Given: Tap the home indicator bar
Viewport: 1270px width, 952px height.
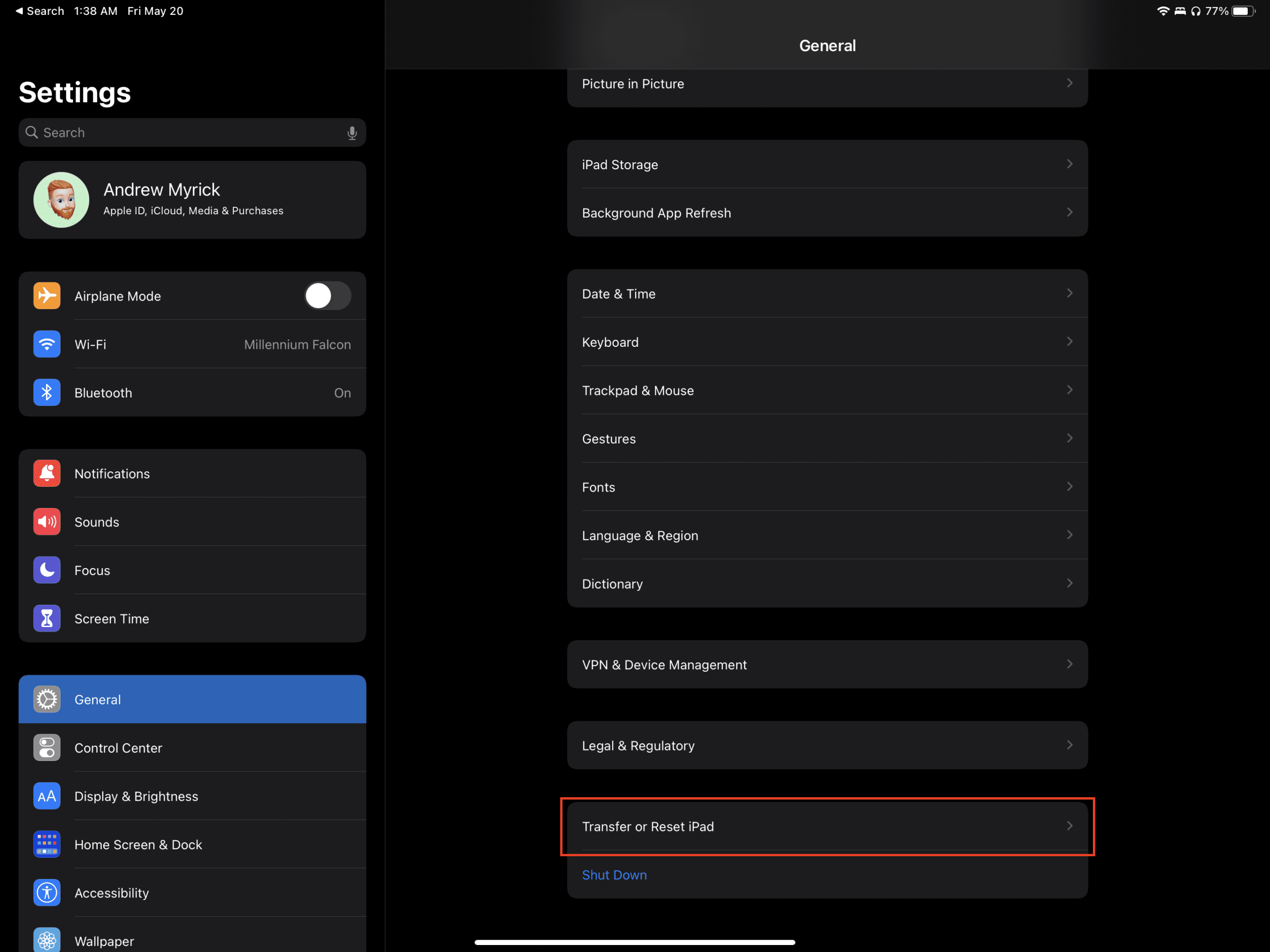Looking at the screenshot, I should pos(635,942).
